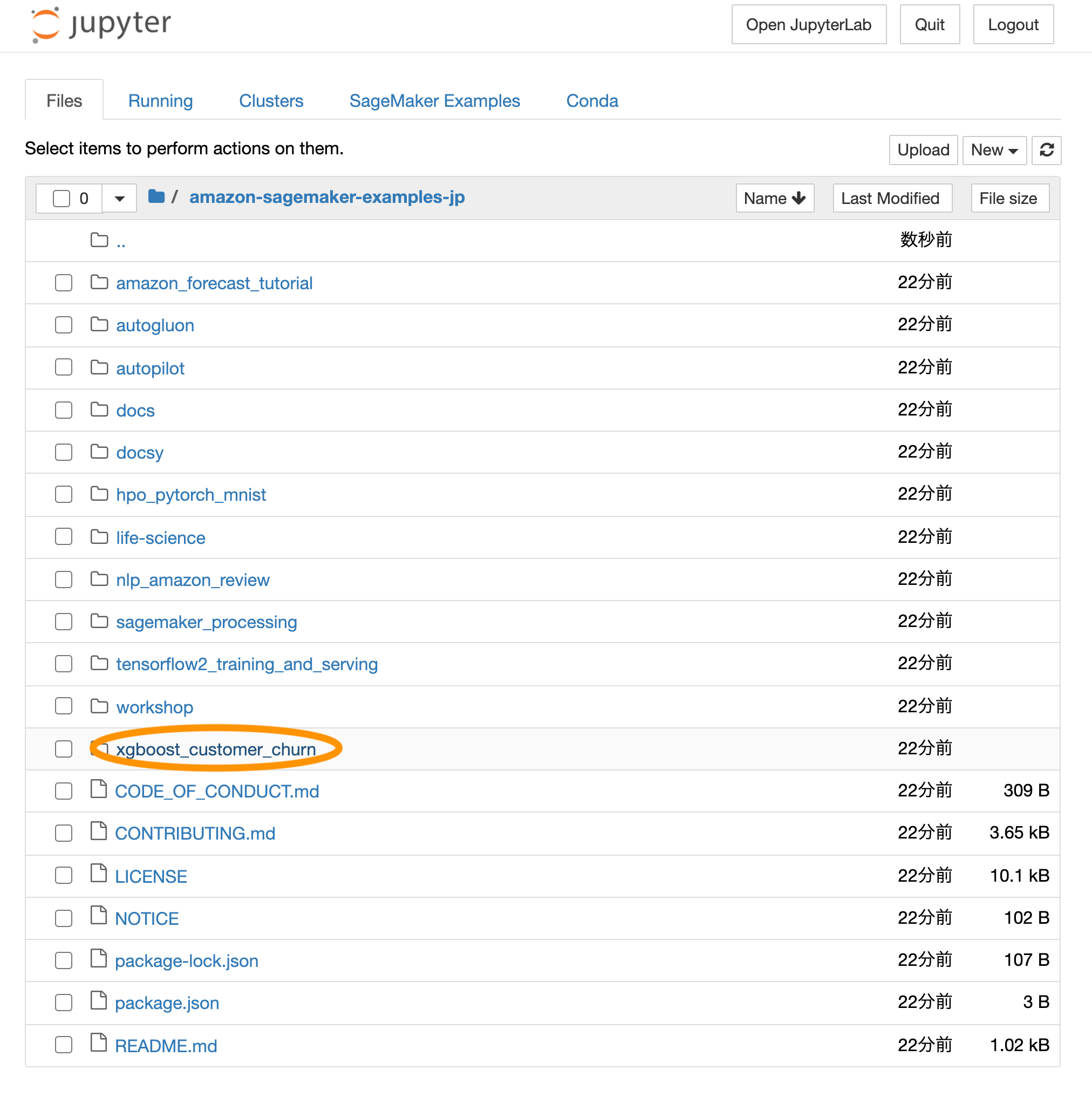Open the New dropdown menu

pyautogui.click(x=994, y=151)
